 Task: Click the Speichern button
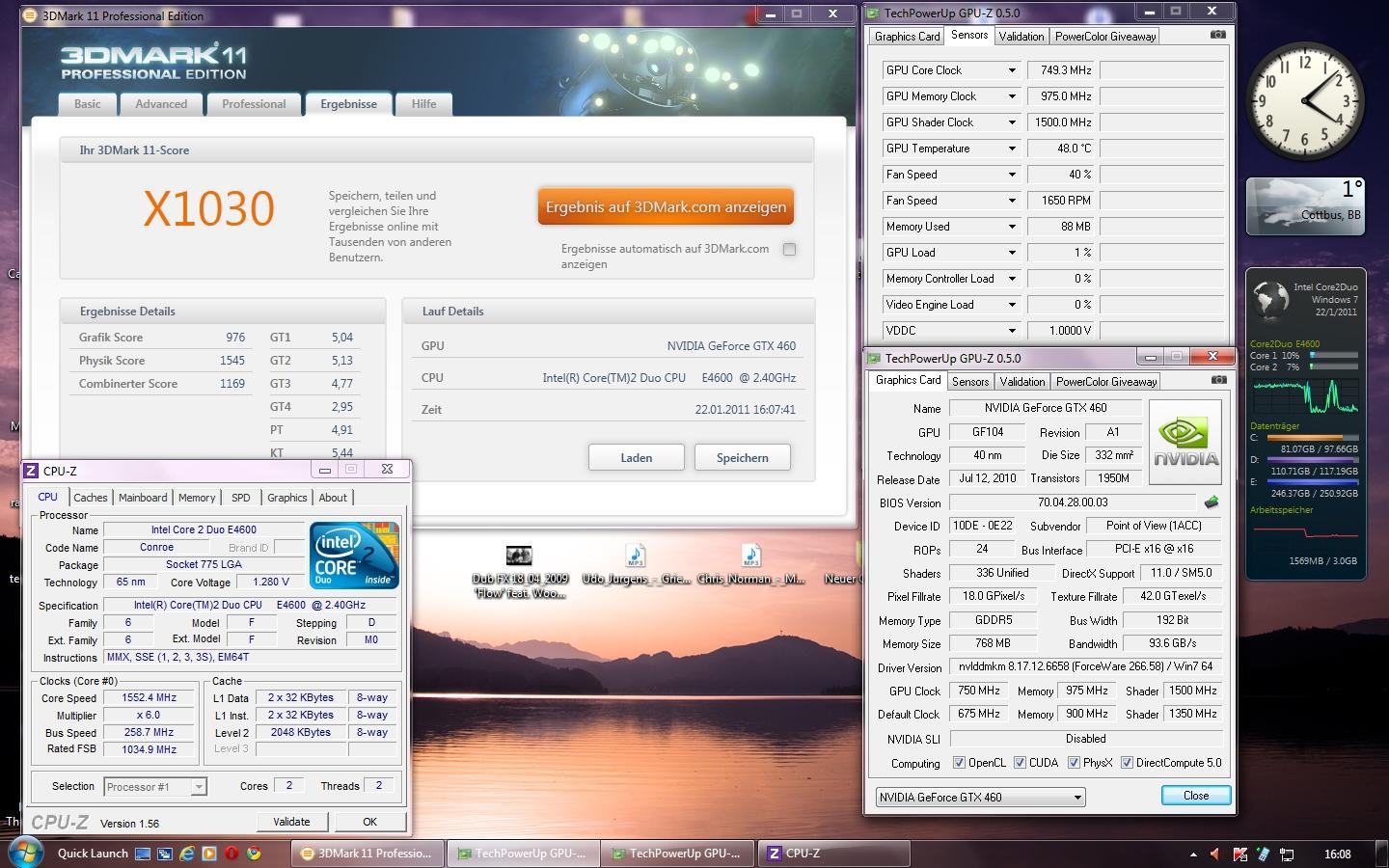[x=743, y=458]
